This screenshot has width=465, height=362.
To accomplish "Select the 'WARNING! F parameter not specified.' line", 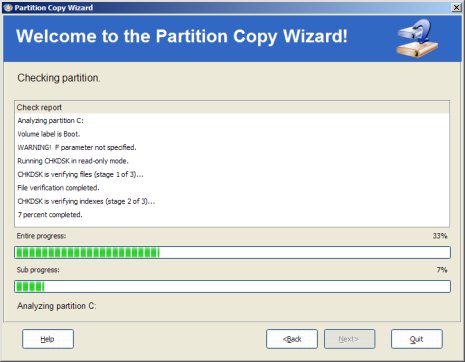I will click(x=77, y=147).
